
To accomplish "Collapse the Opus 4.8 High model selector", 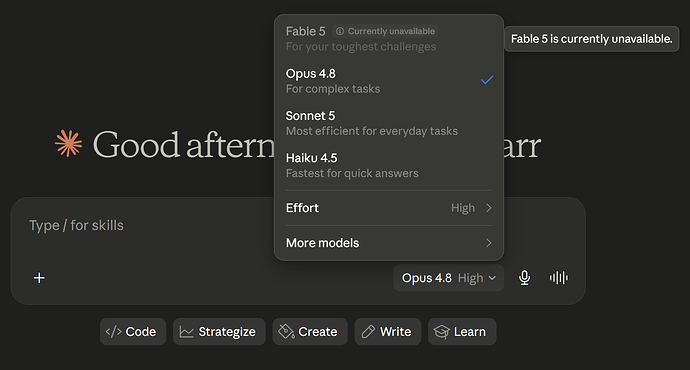I will [x=448, y=278].
